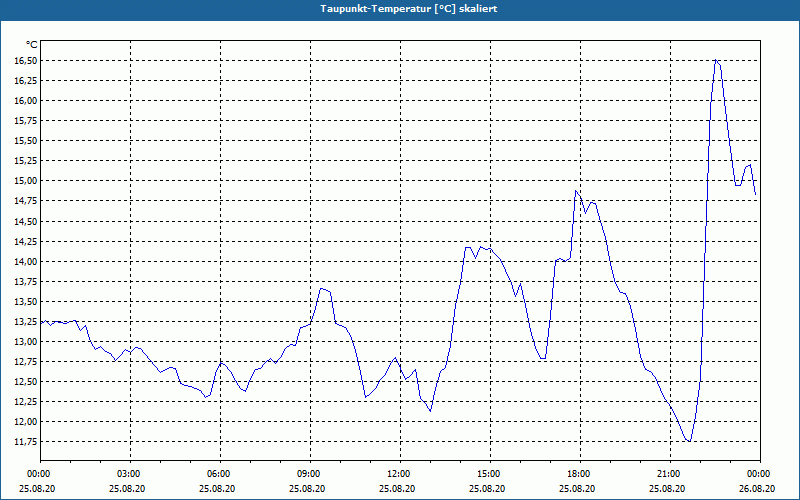Click the 12:00 time label
Image resolution: width=800 pixels, height=500 pixels.
tap(397, 474)
